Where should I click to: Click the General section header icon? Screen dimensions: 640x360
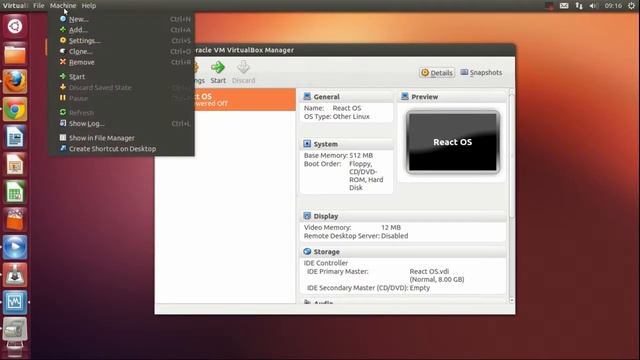307,96
